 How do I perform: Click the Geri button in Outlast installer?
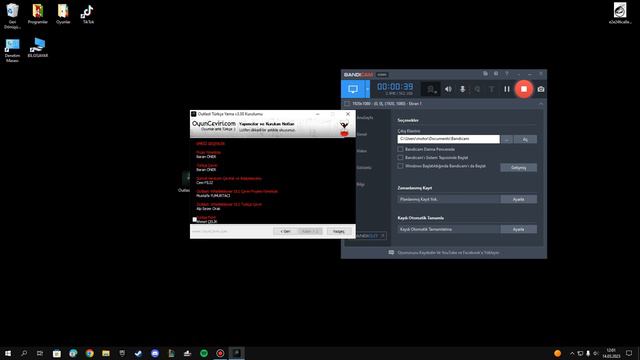285,231
